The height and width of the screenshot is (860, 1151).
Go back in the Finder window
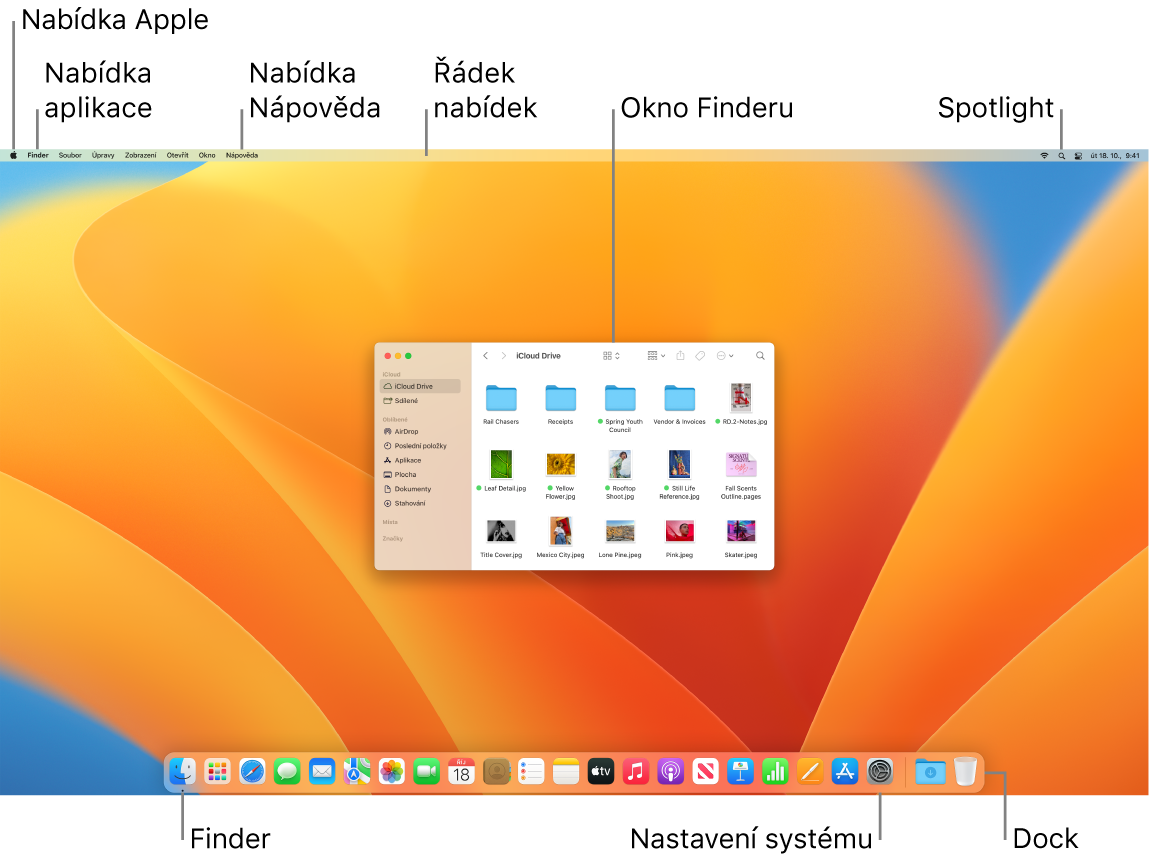[x=485, y=356]
